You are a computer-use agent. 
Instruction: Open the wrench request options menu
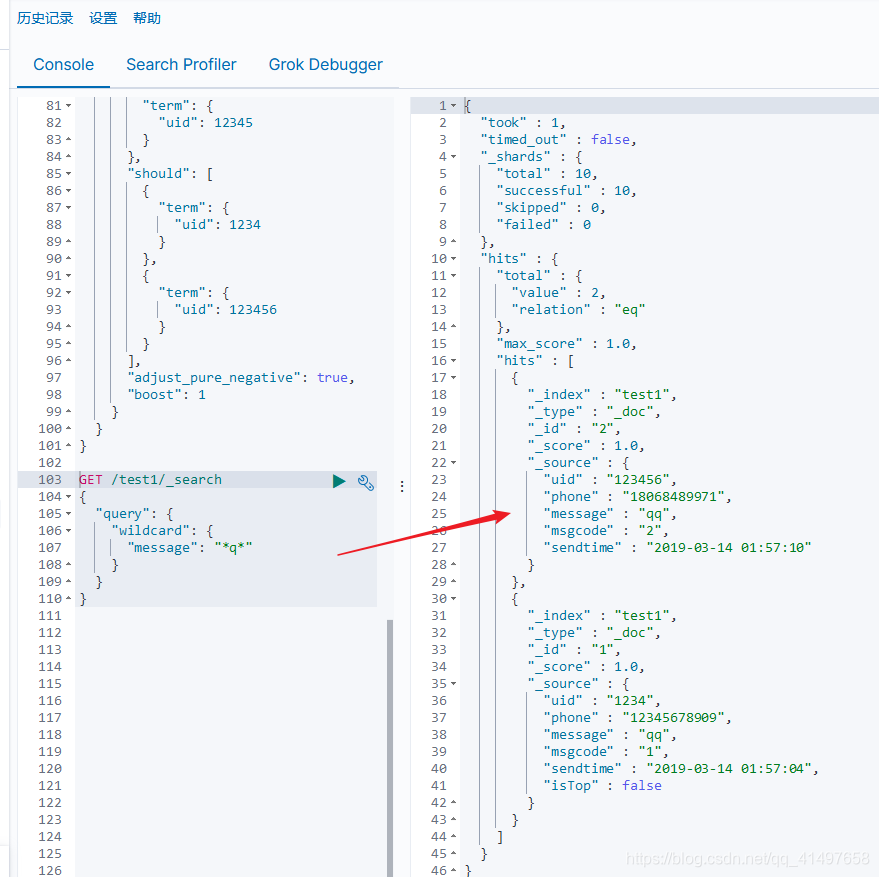coord(366,482)
